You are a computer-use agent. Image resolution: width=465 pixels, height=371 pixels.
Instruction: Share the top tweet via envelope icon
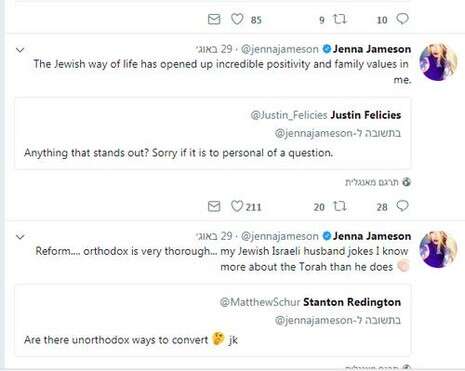point(214,19)
